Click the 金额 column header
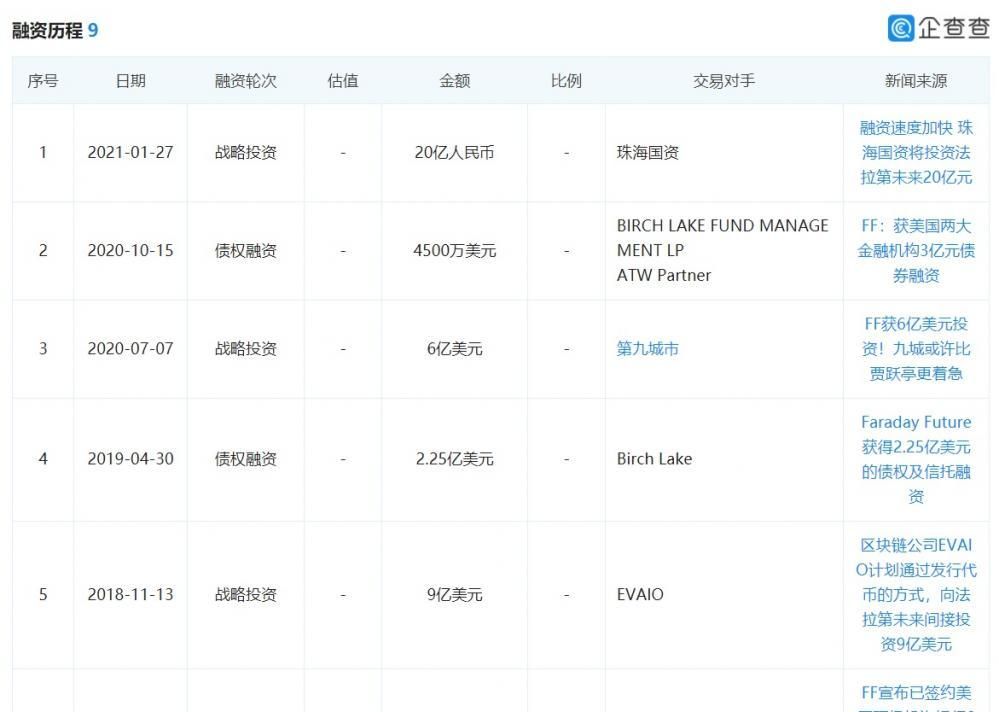Viewport: 999px width, 712px height. [455, 81]
